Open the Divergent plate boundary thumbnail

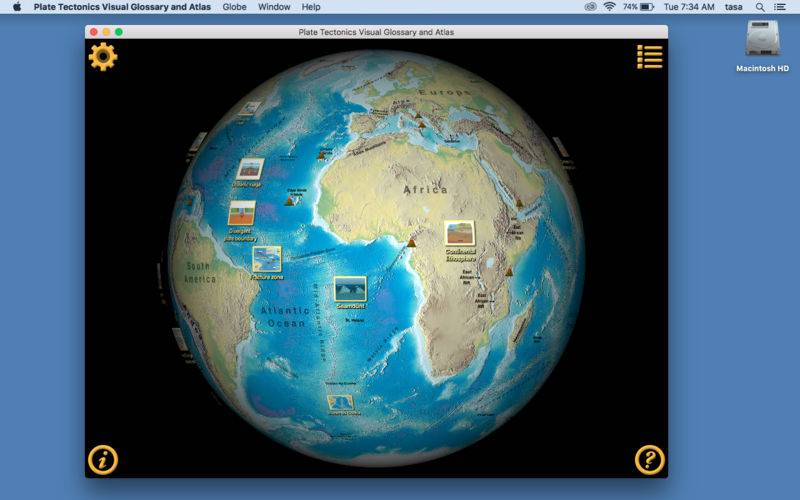[x=241, y=213]
